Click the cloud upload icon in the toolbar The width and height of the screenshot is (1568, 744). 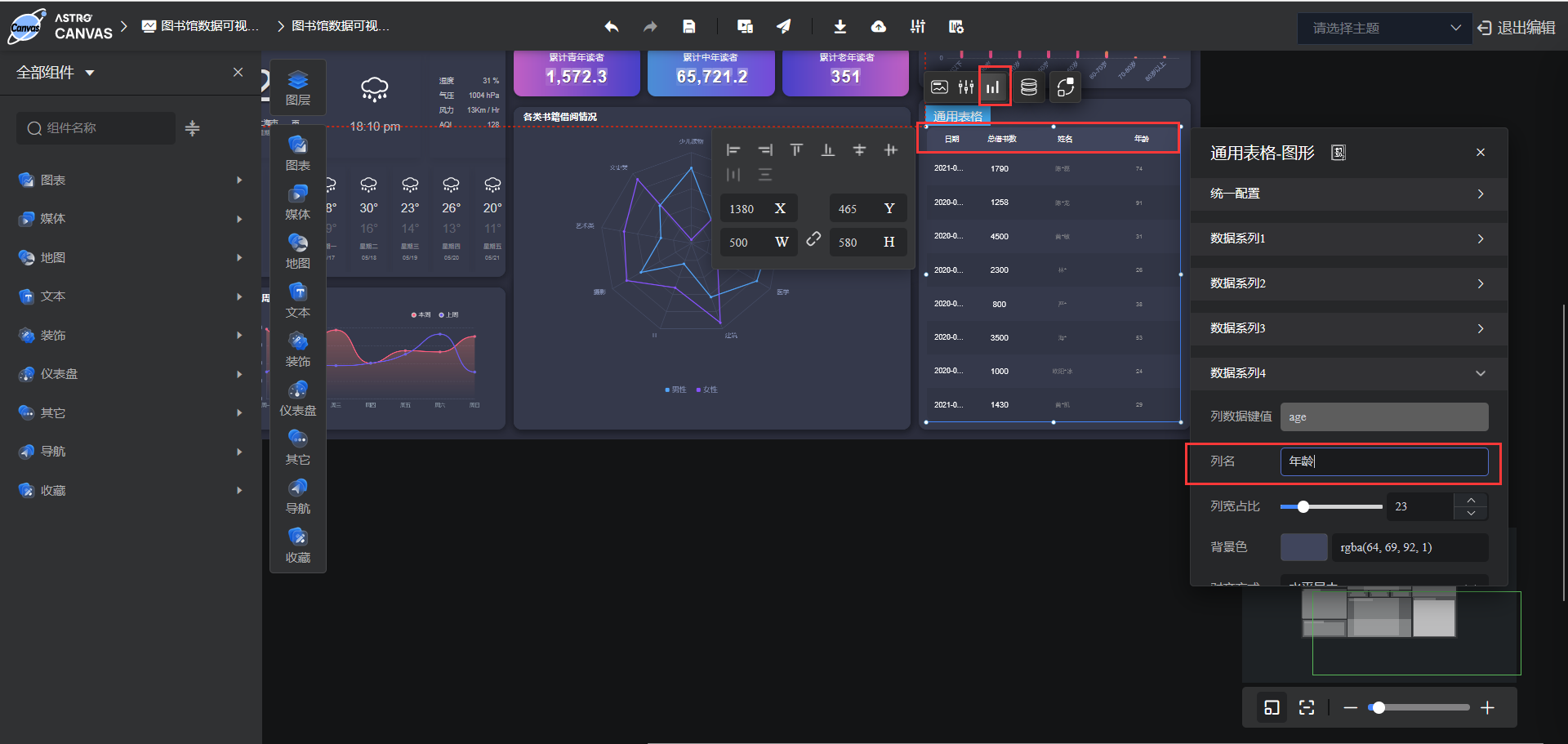(x=879, y=27)
